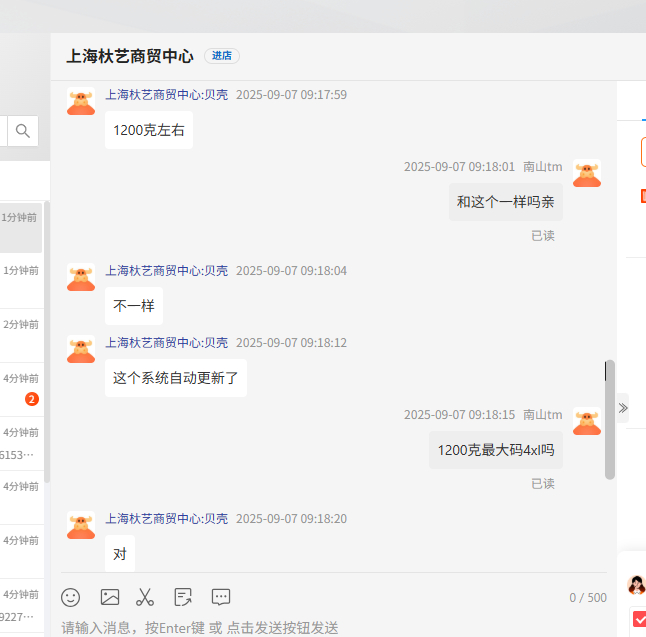Open the note/order edit icon

183,597
